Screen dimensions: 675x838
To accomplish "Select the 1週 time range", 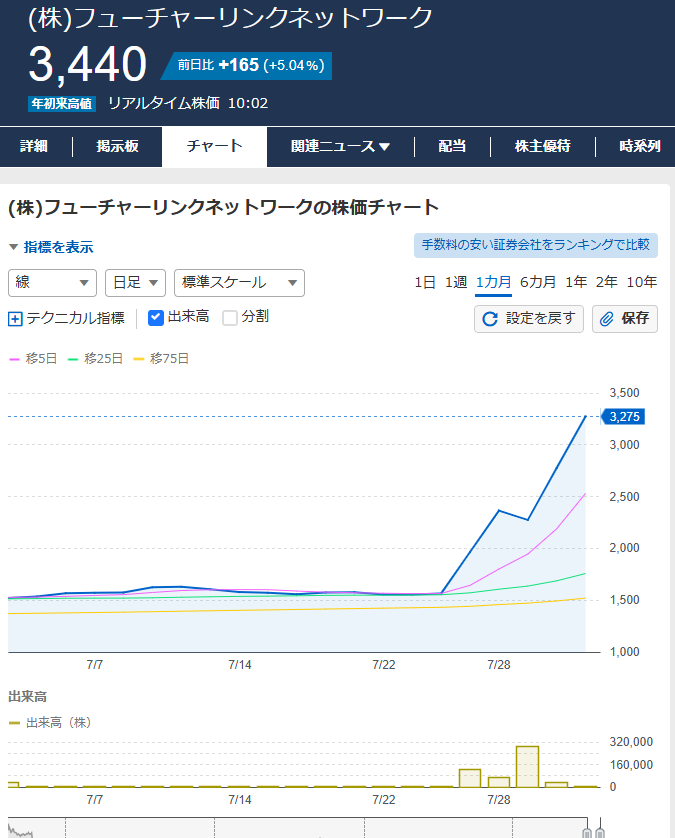I will [x=456, y=282].
